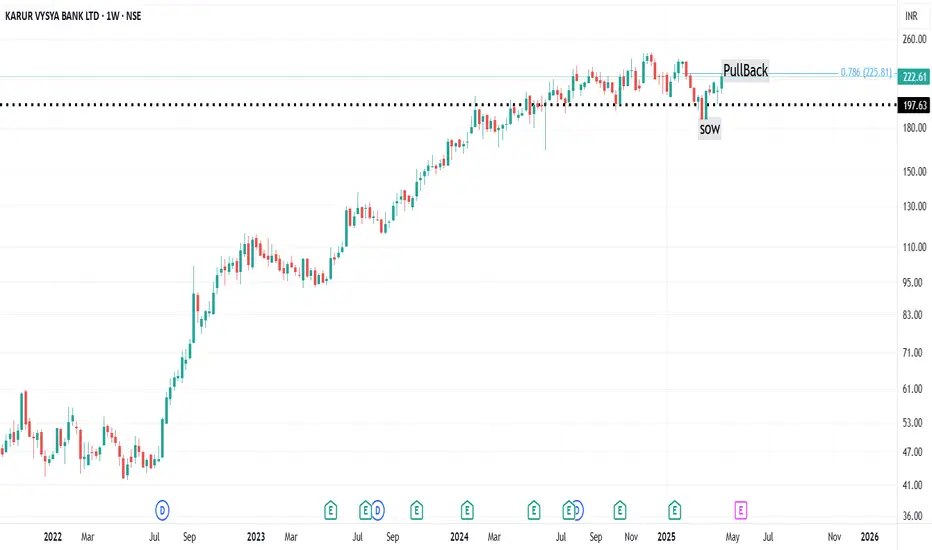This screenshot has width=932, height=550.
Task: Click the 222.61 current price tag
Action: tap(915, 76)
